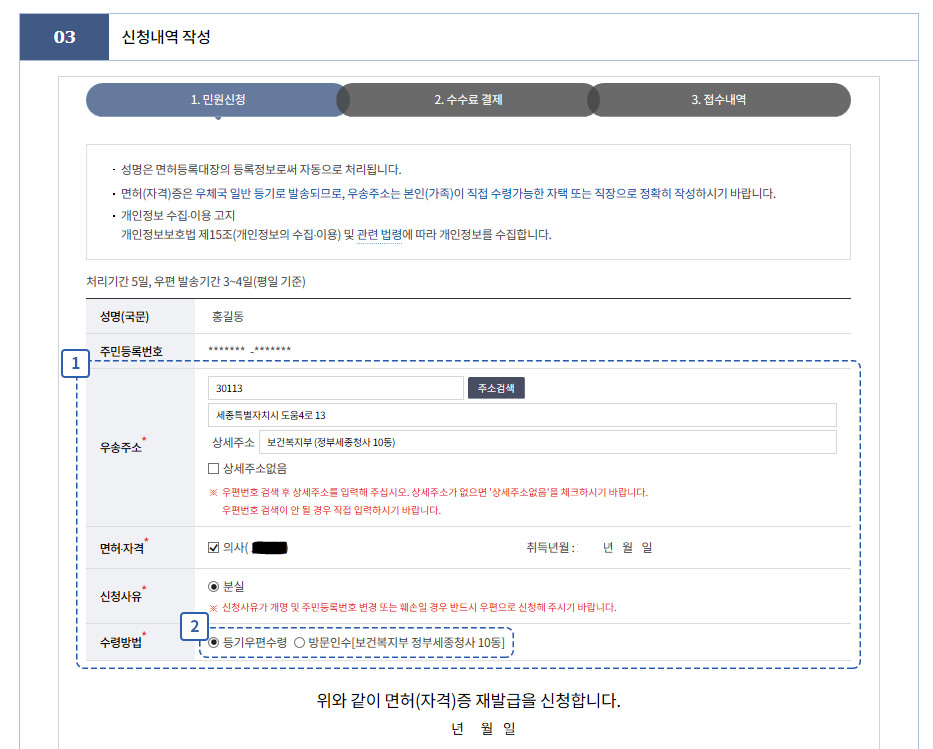The width and height of the screenshot is (933, 749).
Task: Click the 취득년월 date text
Action: [x=589, y=547]
